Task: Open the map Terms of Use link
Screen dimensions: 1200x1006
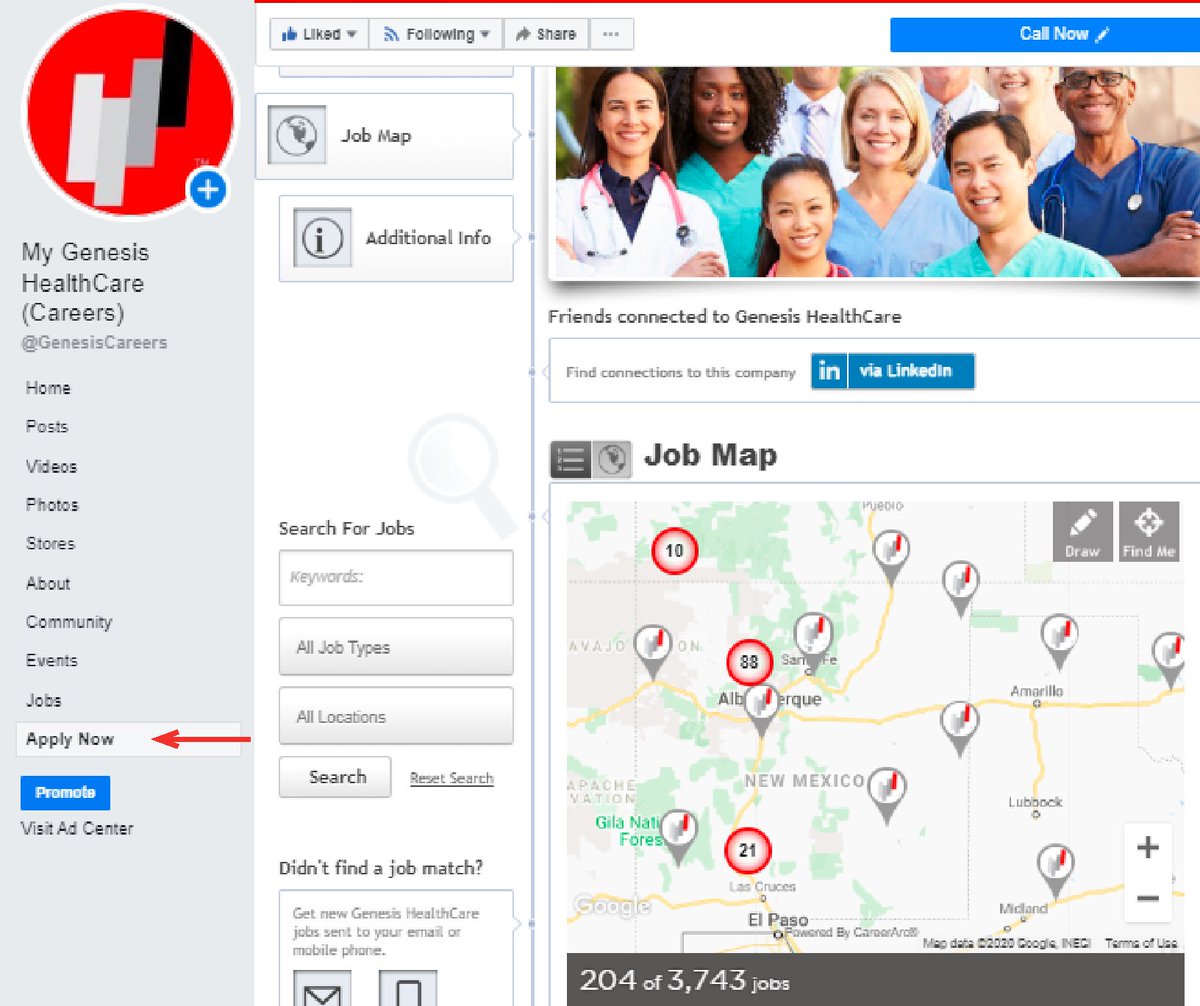Action: 1141,943
